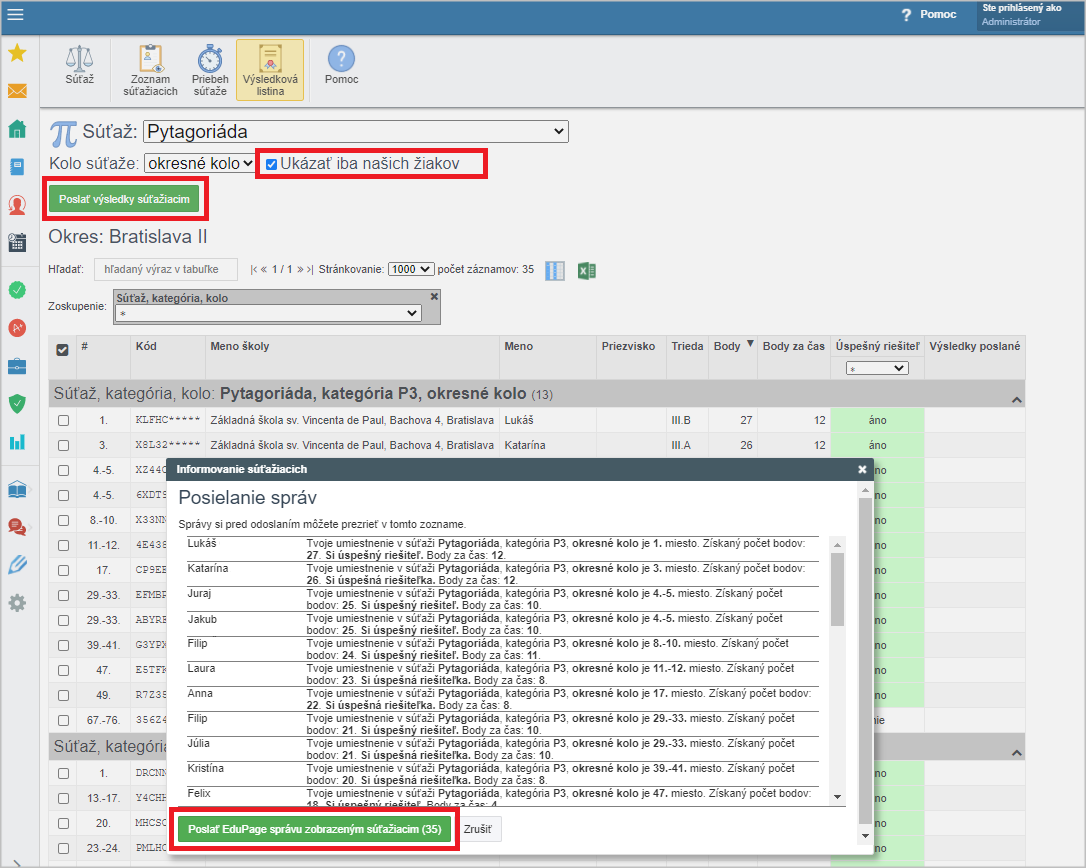
Task: Open the Zoskupenie grouping dropdown
Action: 268,313
